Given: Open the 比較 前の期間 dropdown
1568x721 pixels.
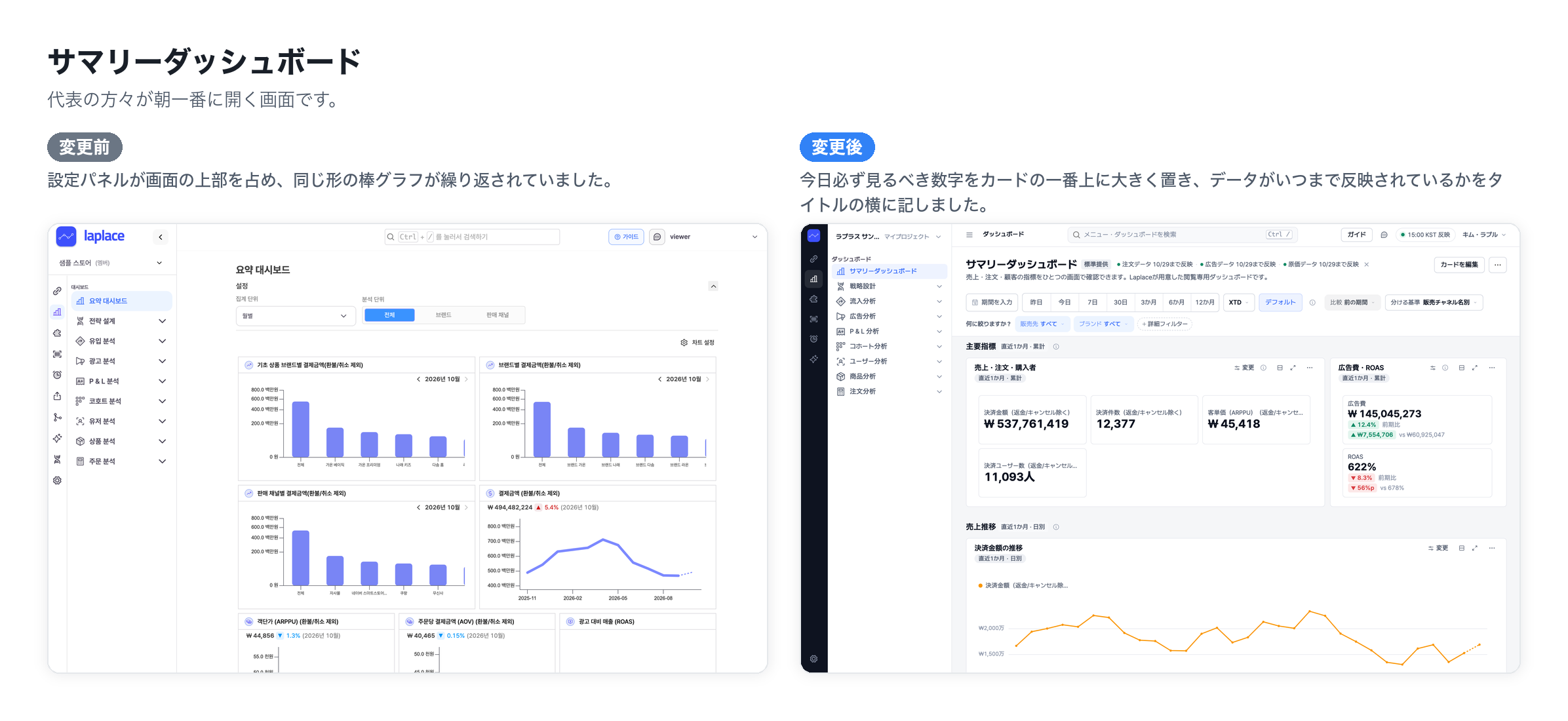Looking at the screenshot, I should tap(1352, 302).
